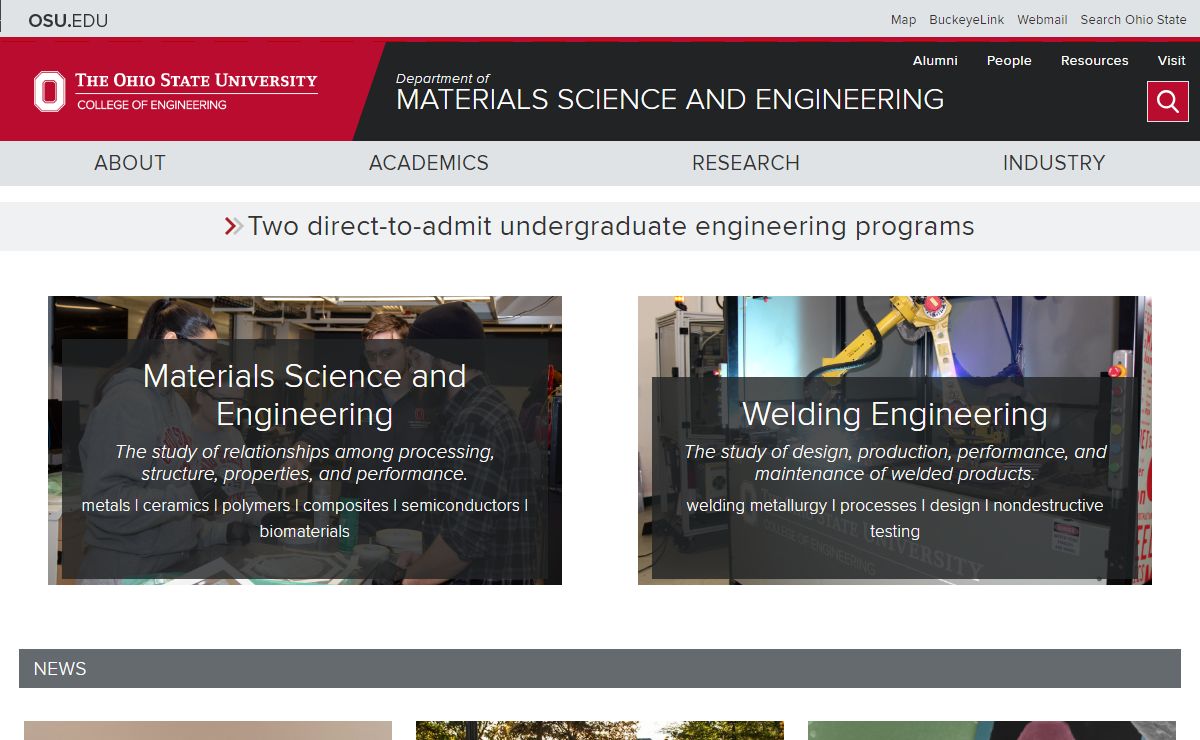
Task: Go to BuckeyeLink
Action: [x=967, y=20]
